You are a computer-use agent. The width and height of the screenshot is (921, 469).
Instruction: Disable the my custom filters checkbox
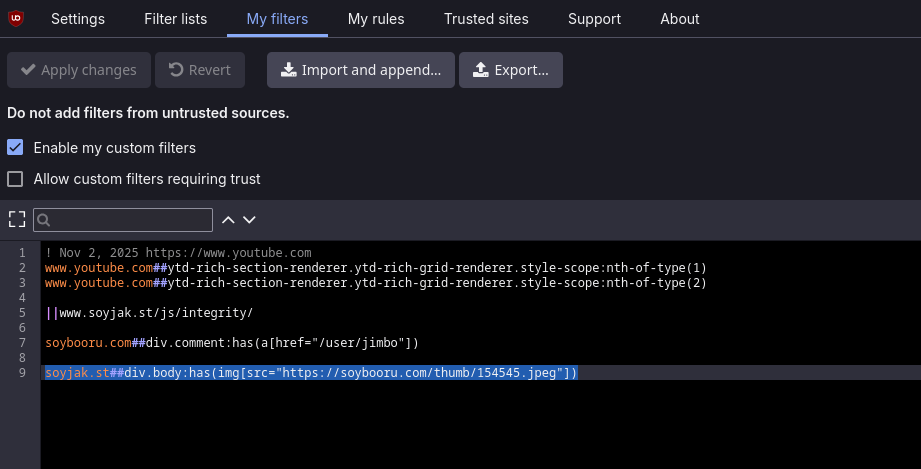tap(15, 147)
